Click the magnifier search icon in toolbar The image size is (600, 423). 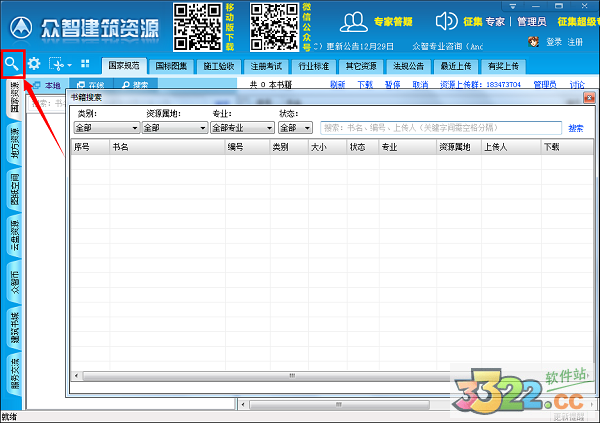[12, 64]
